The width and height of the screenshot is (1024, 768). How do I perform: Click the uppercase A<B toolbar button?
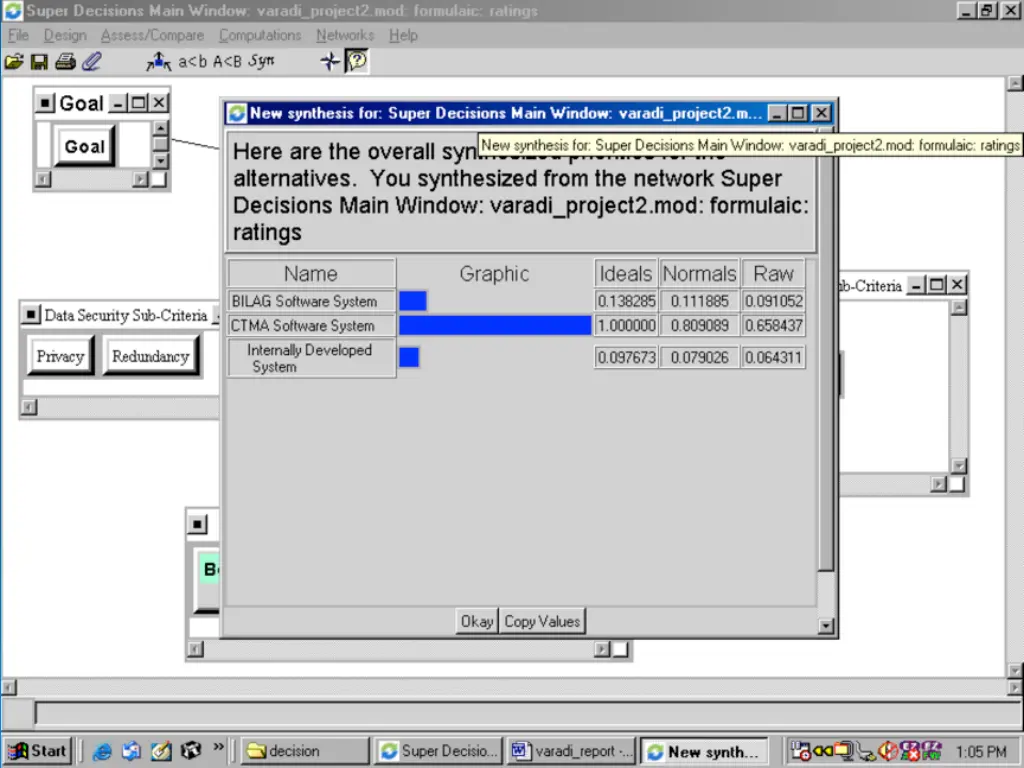(227, 62)
